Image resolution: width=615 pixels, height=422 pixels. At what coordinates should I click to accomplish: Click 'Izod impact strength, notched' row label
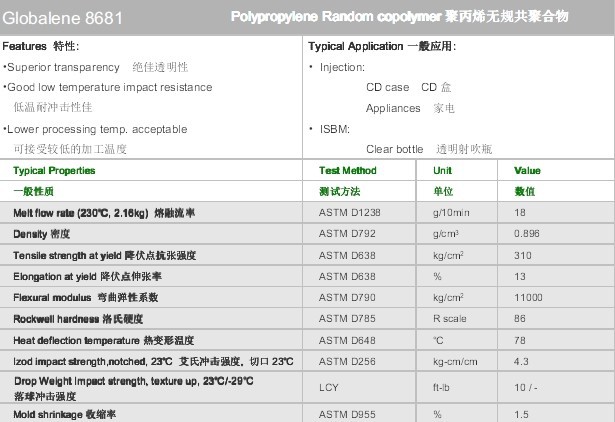coord(153,362)
